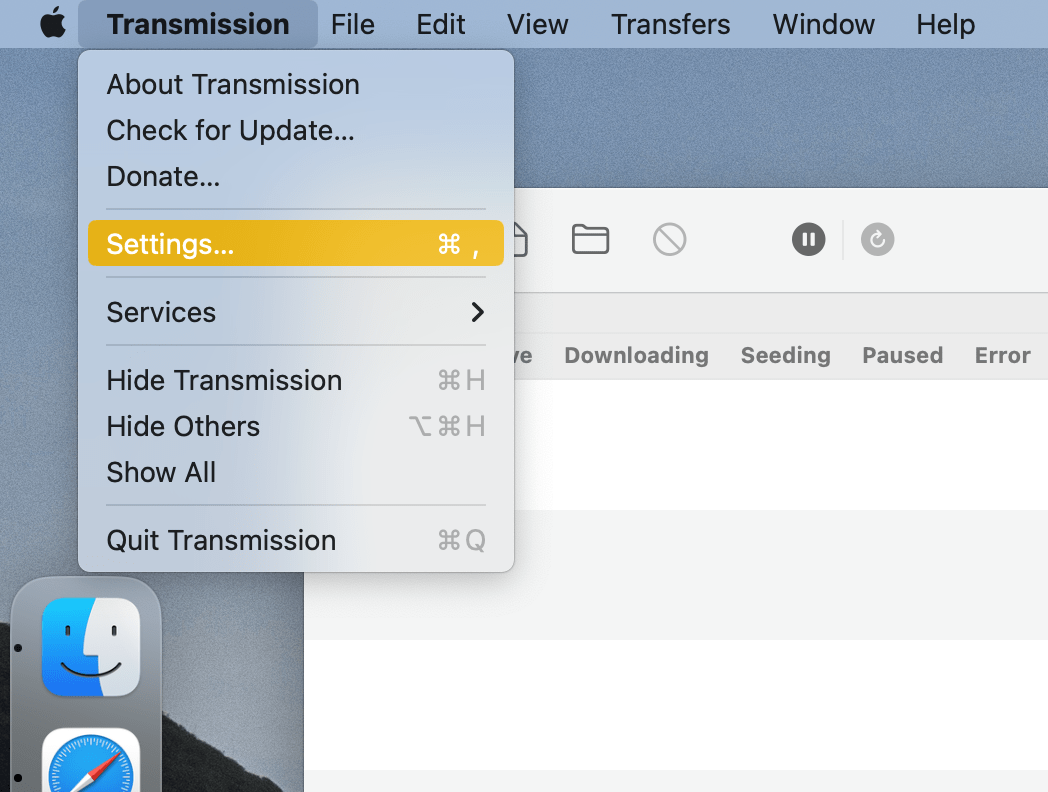
Task: Click the remove transfer prohibition icon
Action: point(670,239)
